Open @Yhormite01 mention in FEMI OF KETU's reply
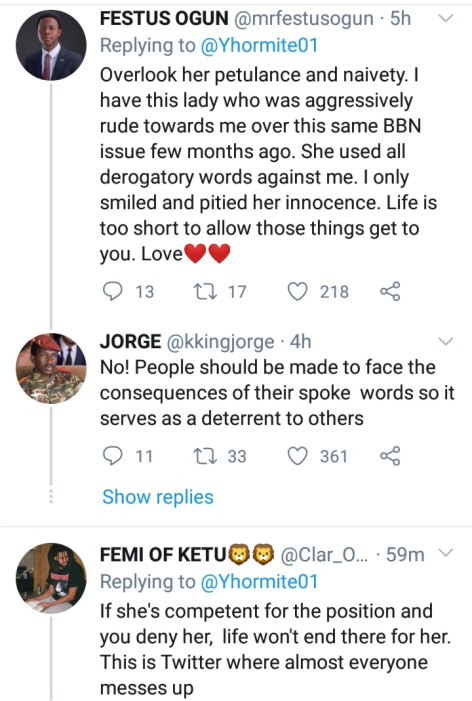 [259, 582]
